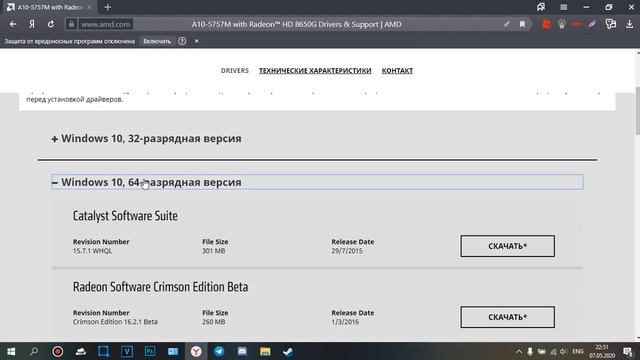Open the red extension icon in toolbar
Image resolution: width=640 pixels, height=360 pixels.
click(546, 24)
